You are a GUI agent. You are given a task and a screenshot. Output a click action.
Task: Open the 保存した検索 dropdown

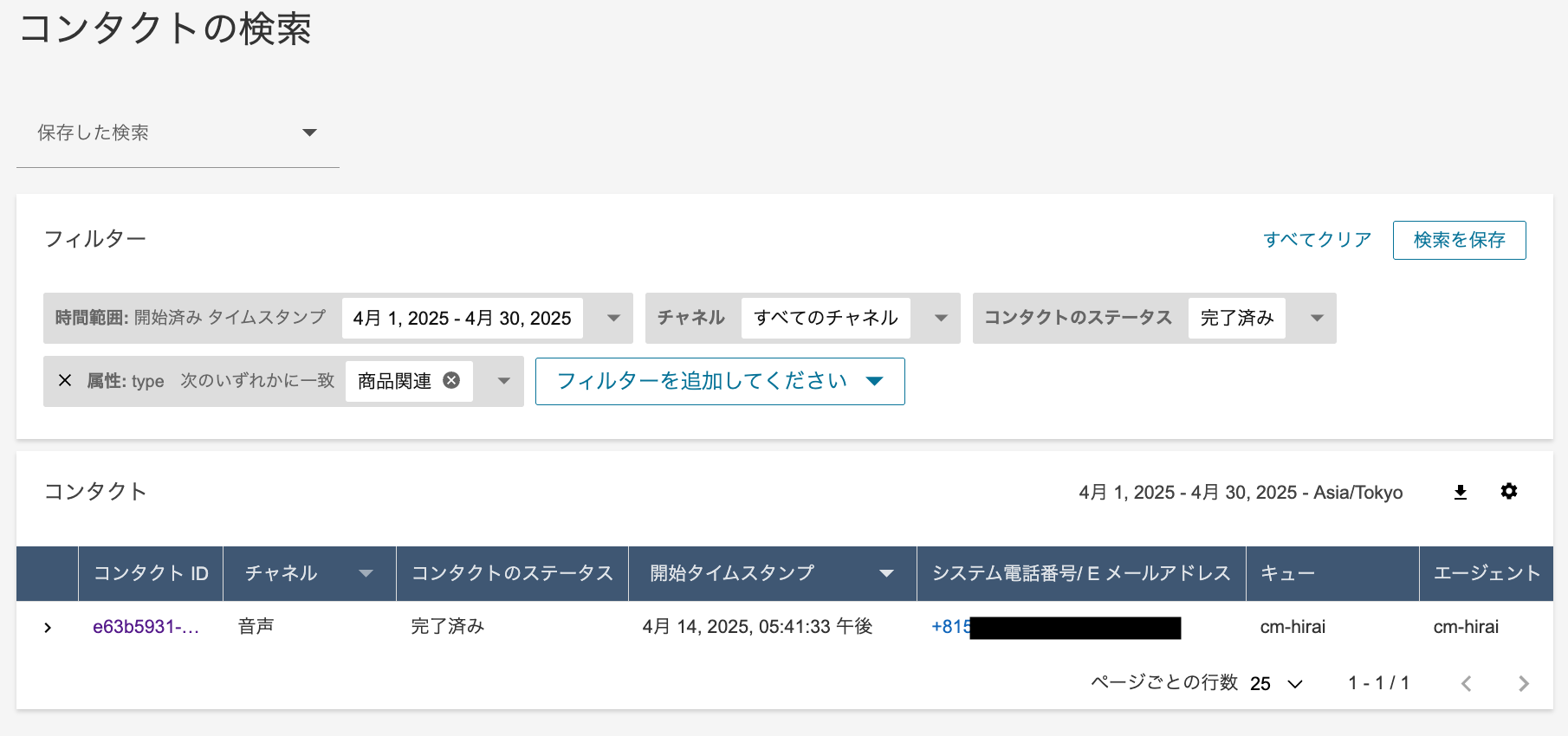[178, 132]
